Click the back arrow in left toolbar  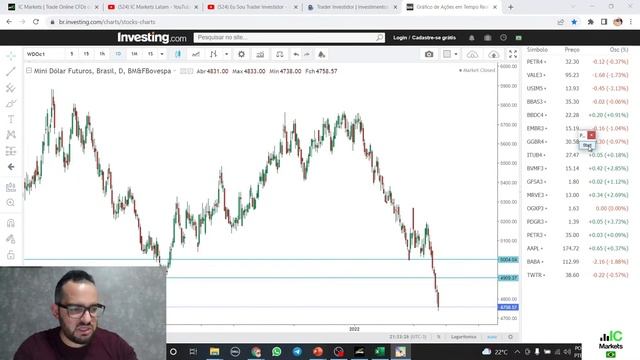11,167
